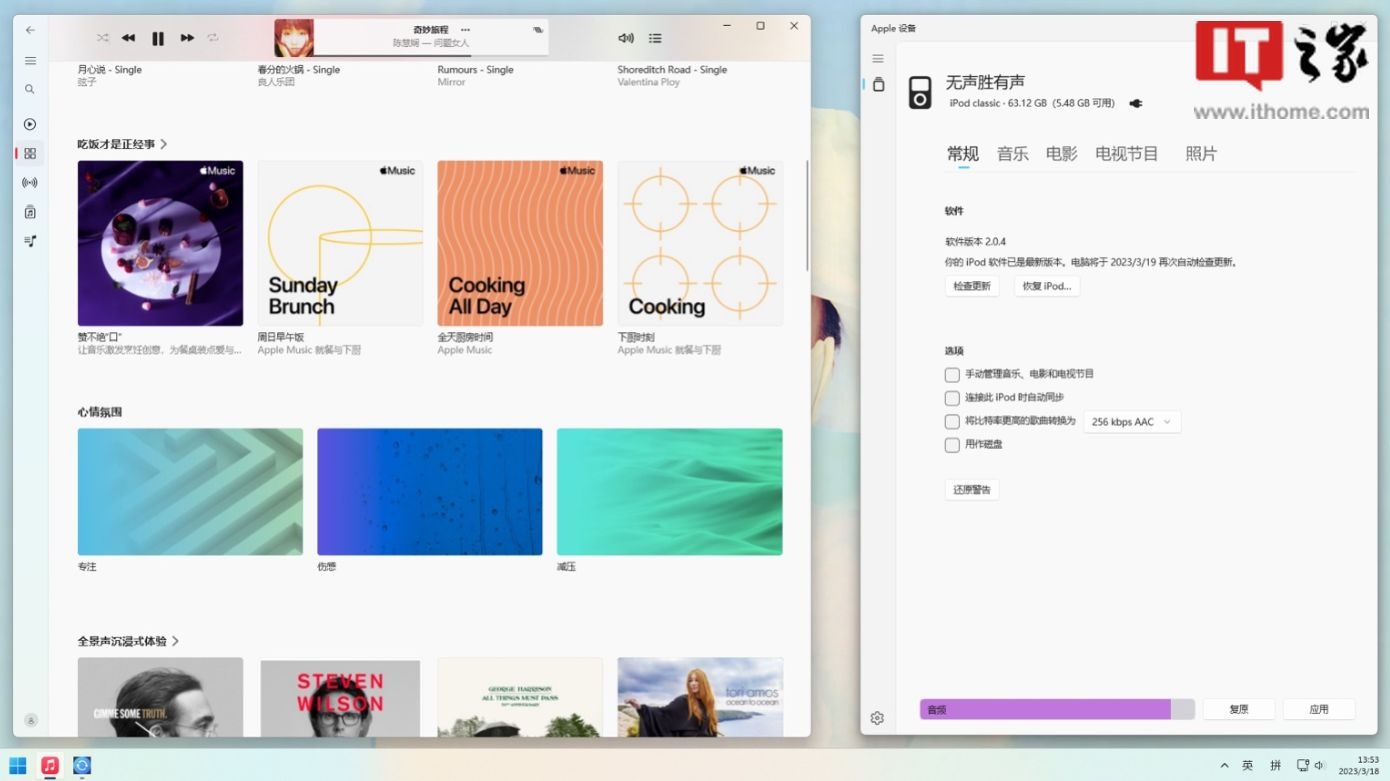This screenshot has width=1390, height=781.
Task: Pause the current song
Action: tap(158, 38)
